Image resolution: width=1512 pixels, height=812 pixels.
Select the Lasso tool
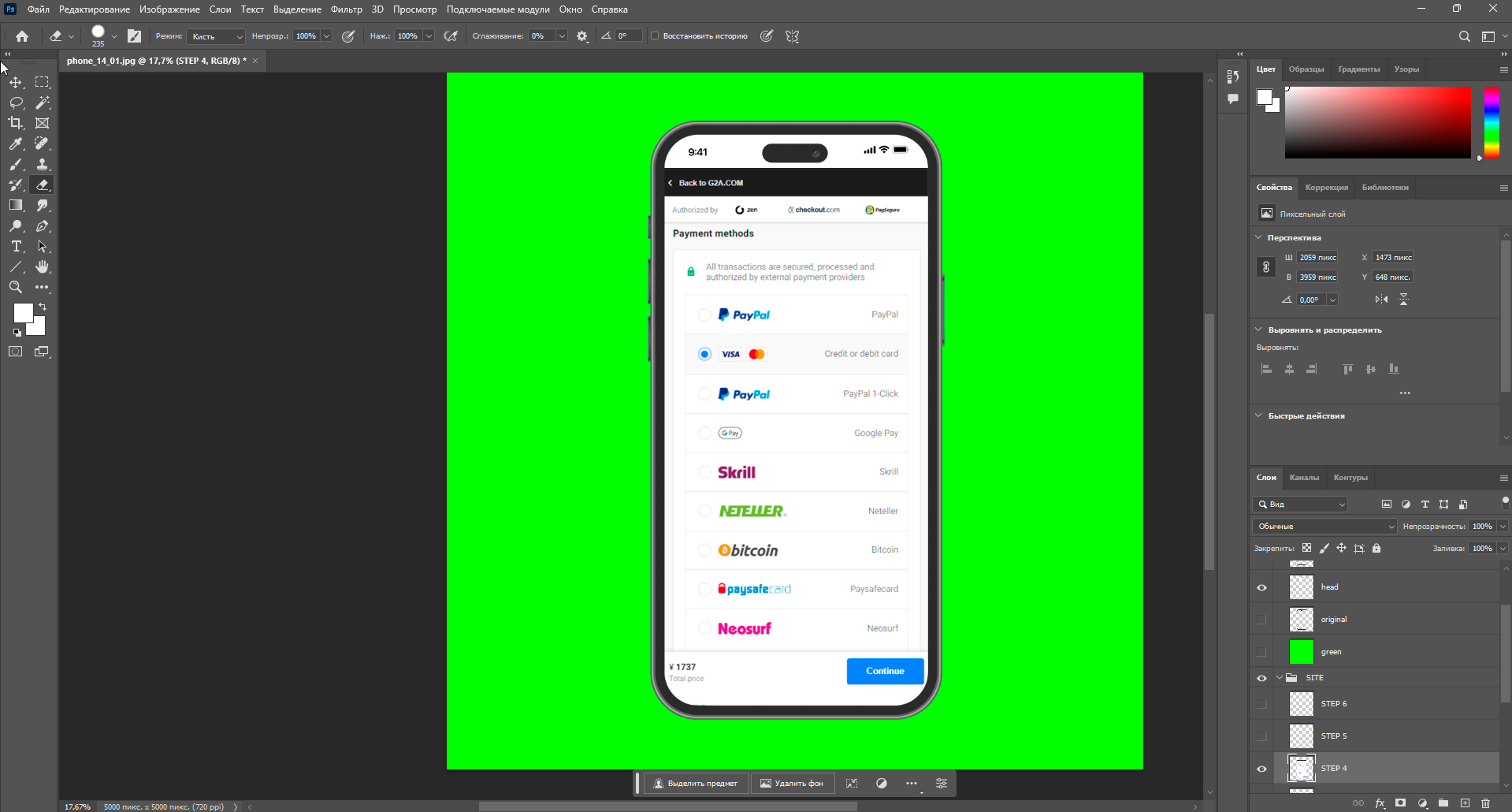pyautogui.click(x=16, y=102)
